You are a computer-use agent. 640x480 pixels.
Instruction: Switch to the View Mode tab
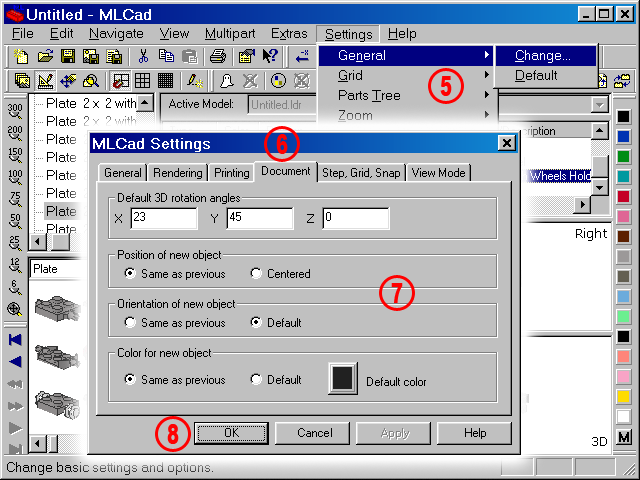click(x=438, y=173)
